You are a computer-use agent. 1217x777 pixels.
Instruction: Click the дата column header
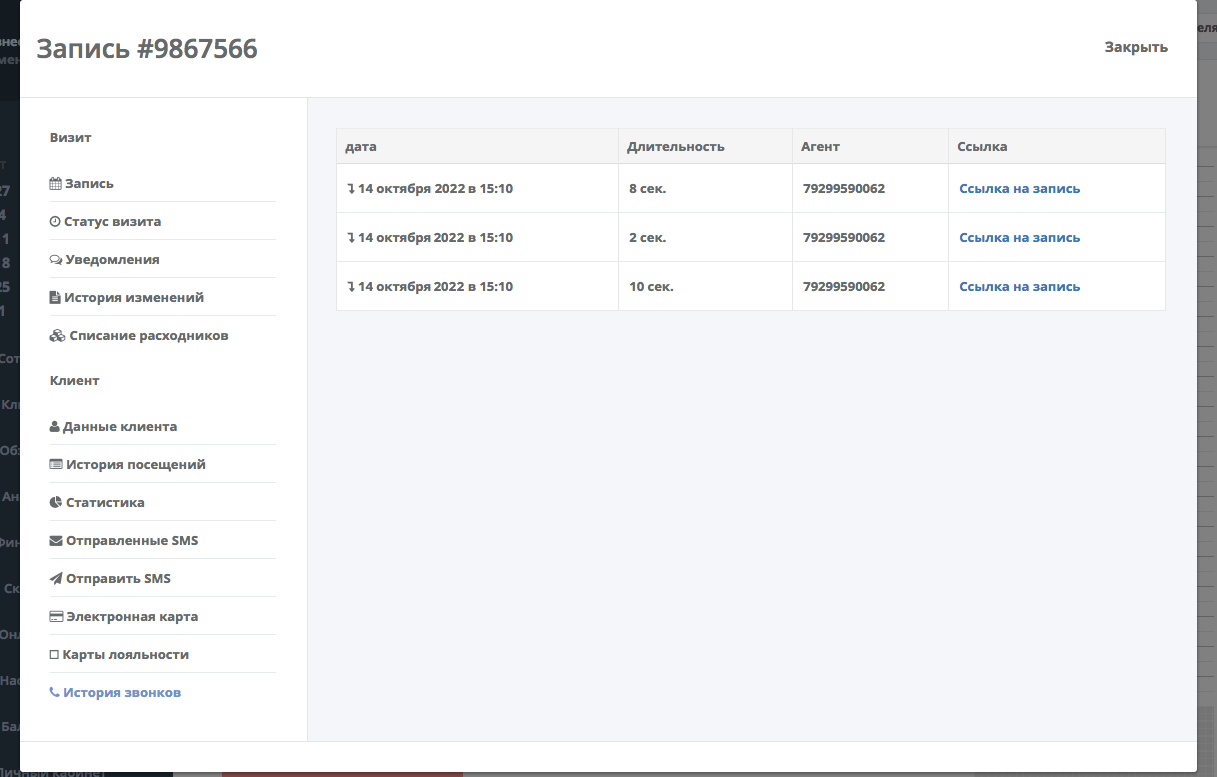(x=360, y=147)
